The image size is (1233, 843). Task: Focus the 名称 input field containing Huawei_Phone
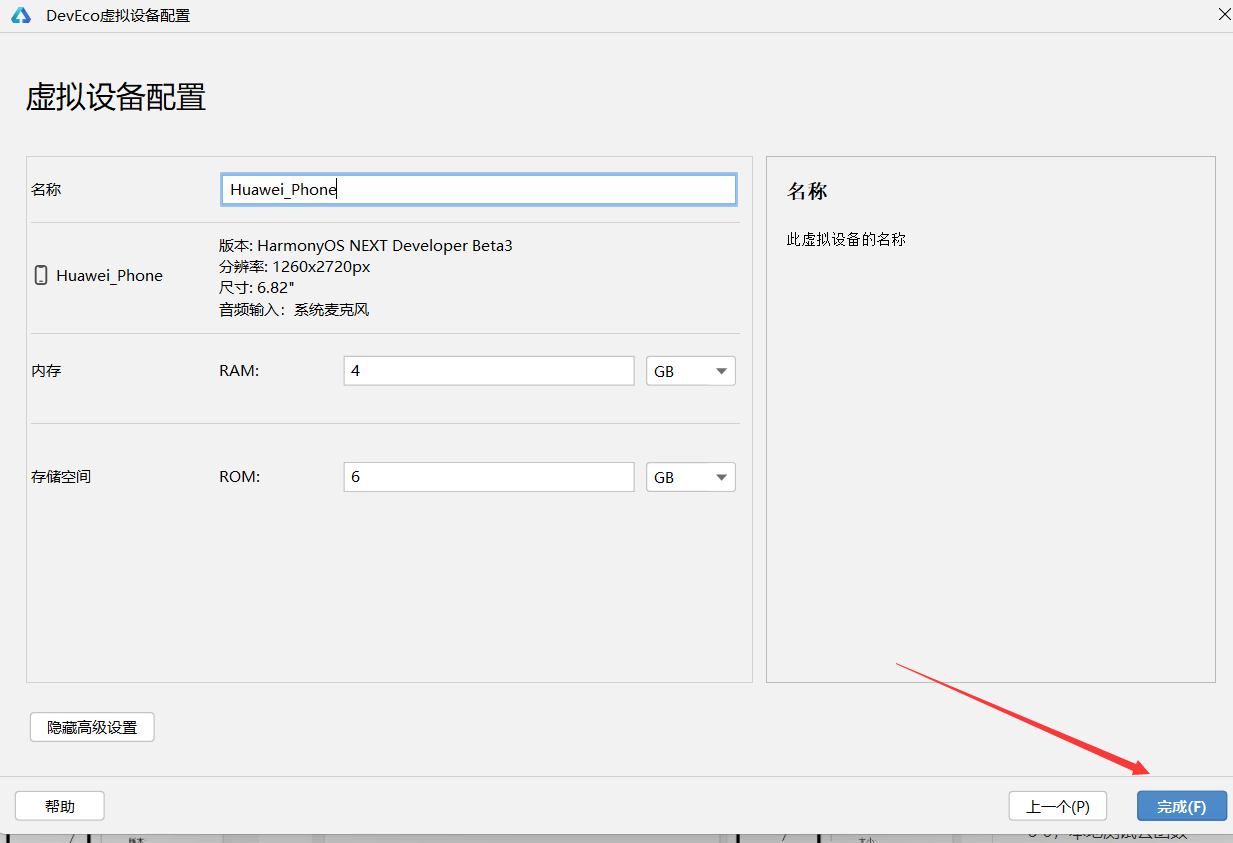point(479,189)
